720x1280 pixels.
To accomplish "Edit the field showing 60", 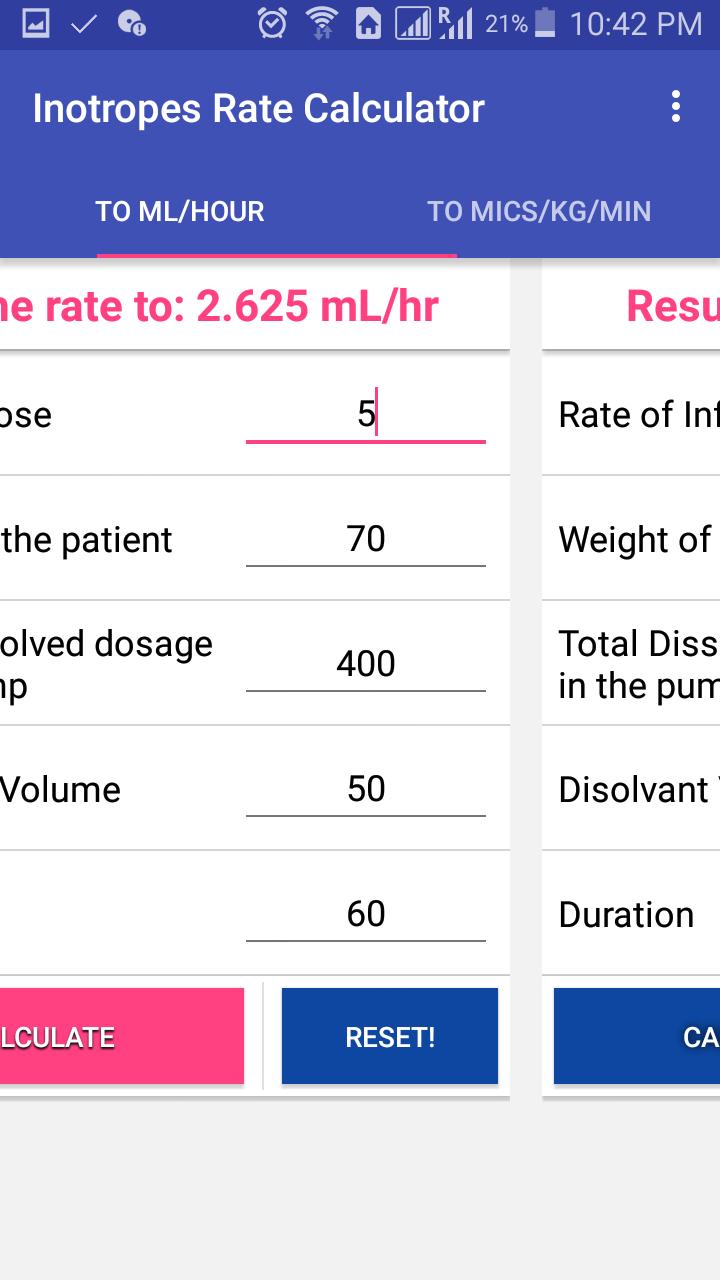I will [366, 915].
